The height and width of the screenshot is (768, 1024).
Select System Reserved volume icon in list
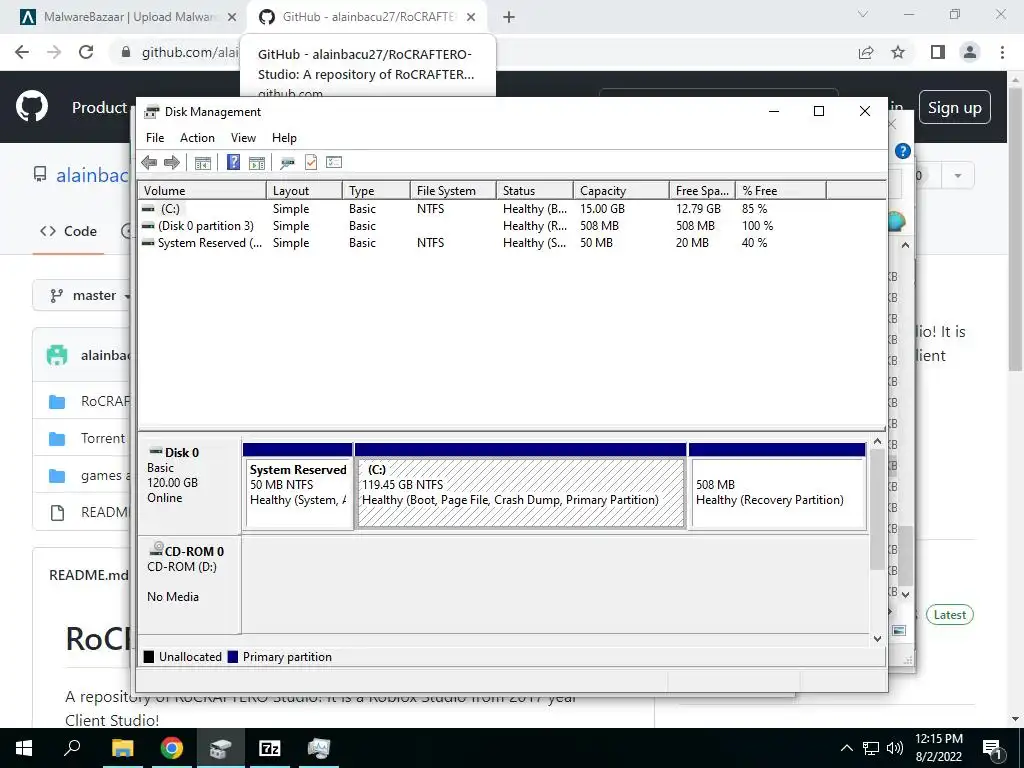pos(148,243)
